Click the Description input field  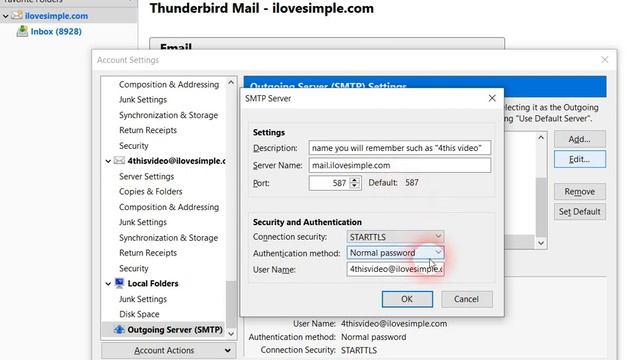[400, 148]
